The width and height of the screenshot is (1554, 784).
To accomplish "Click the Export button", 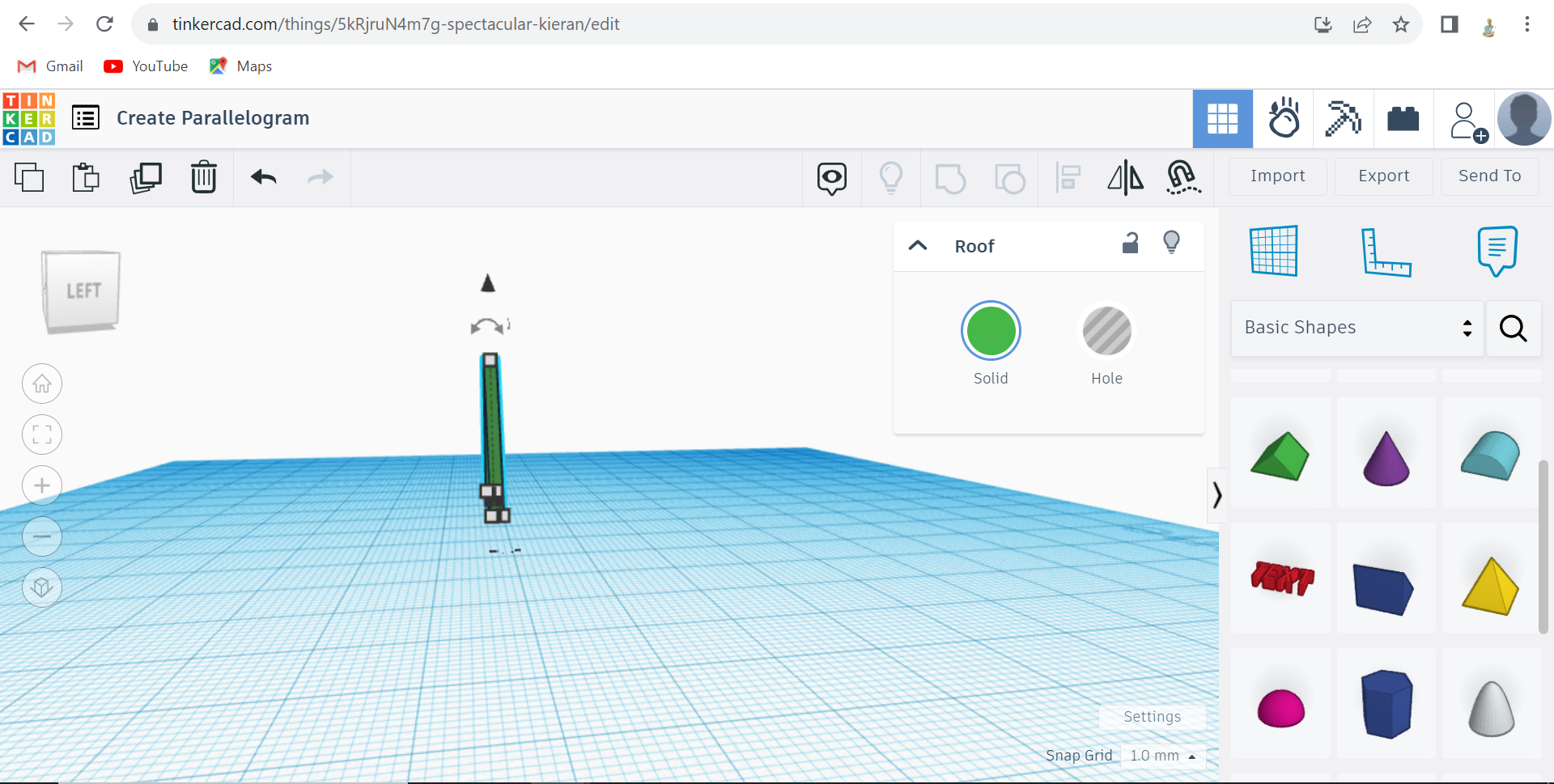I will pos(1383,176).
